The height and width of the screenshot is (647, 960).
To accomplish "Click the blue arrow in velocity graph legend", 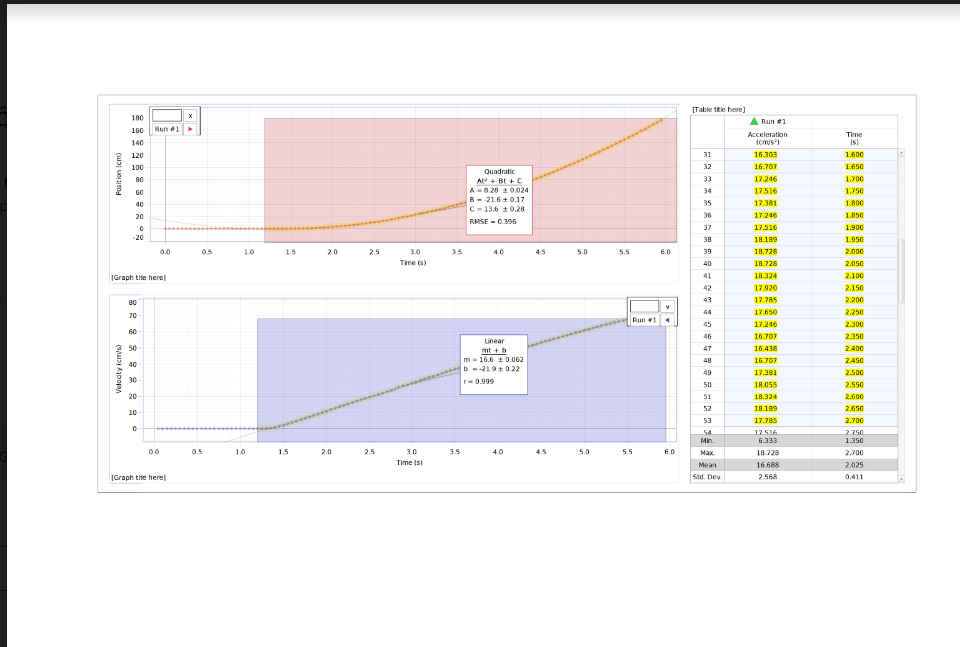I will pyautogui.click(x=667, y=320).
